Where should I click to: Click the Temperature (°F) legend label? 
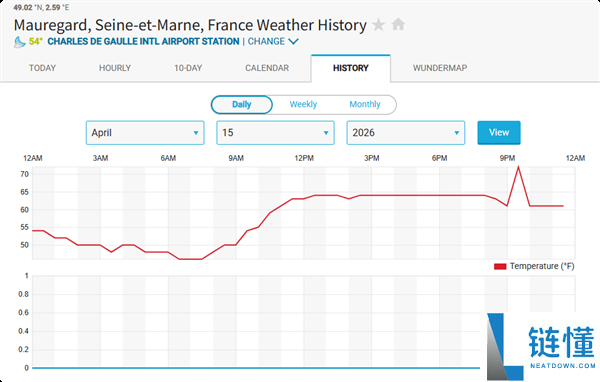[x=542, y=266]
